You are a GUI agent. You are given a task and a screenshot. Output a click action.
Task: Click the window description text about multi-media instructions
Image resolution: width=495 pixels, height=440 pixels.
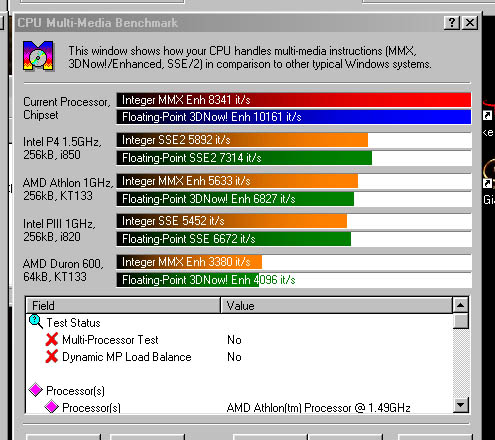coord(250,57)
